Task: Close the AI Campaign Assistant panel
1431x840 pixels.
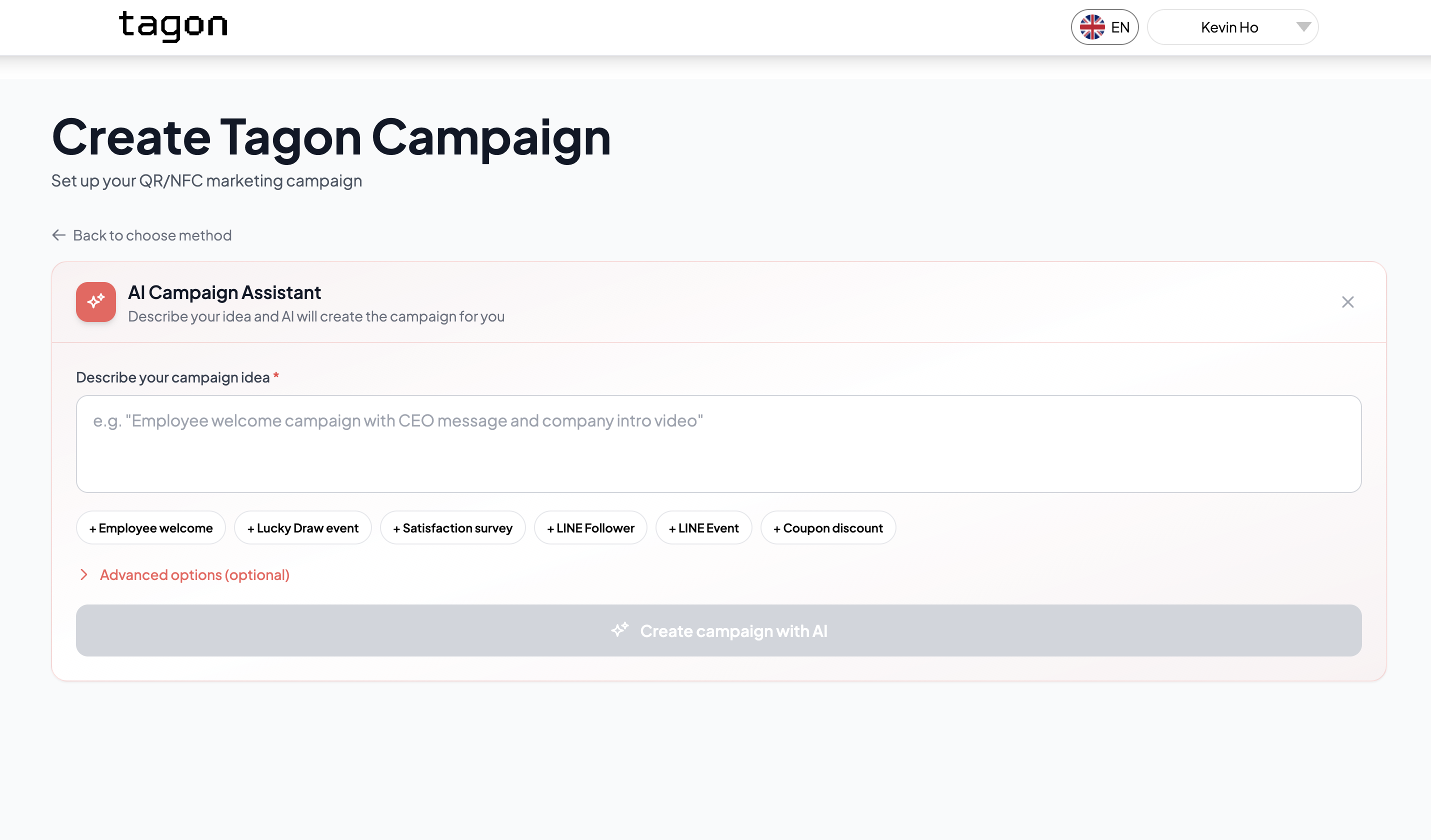Action: (x=1347, y=302)
